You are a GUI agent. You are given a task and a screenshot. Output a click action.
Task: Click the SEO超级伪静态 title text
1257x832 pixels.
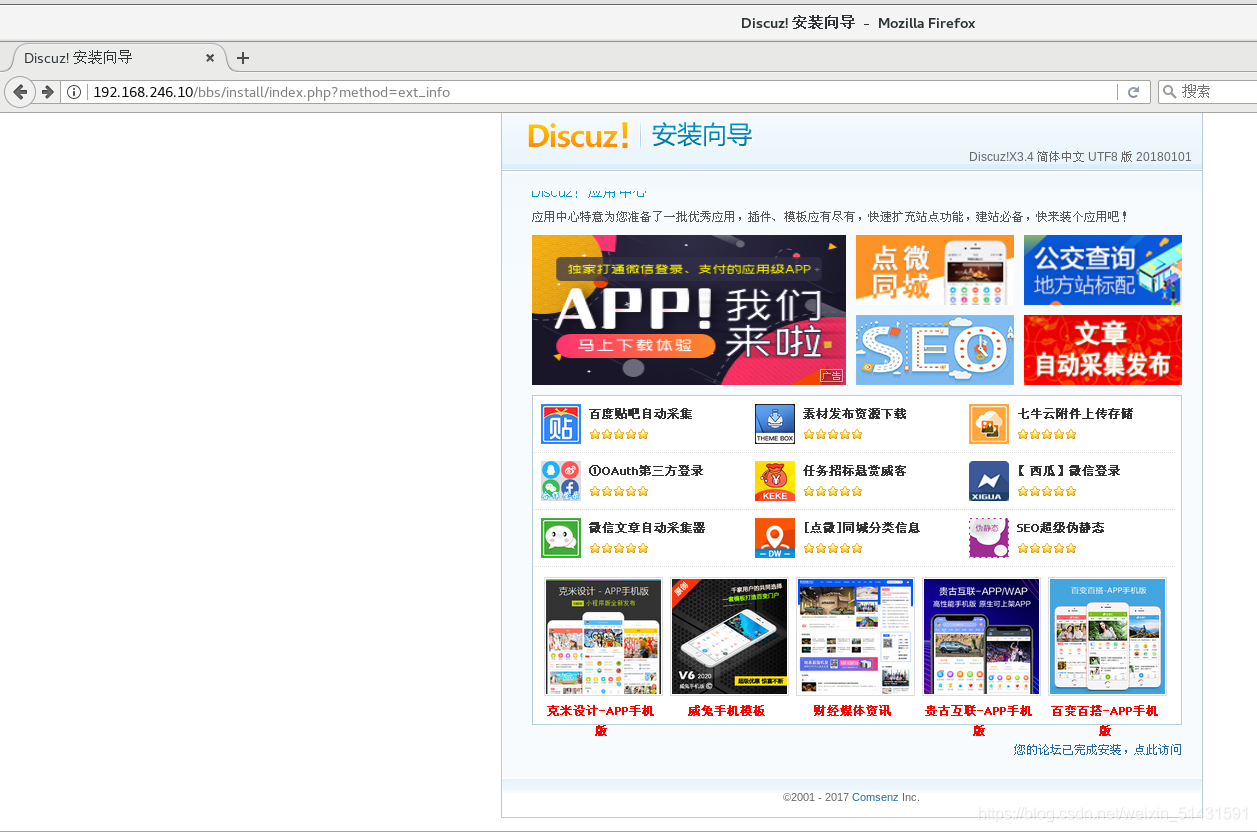1060,528
